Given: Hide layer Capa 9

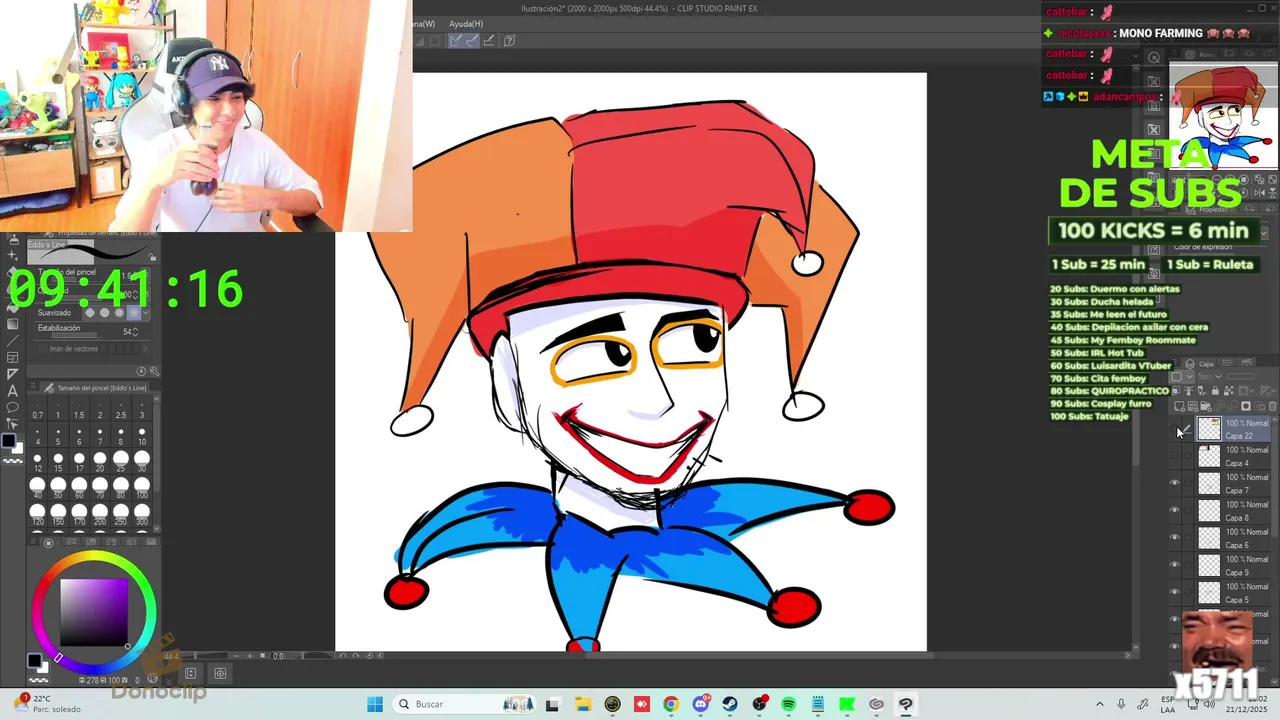Looking at the screenshot, I should point(1175,565).
